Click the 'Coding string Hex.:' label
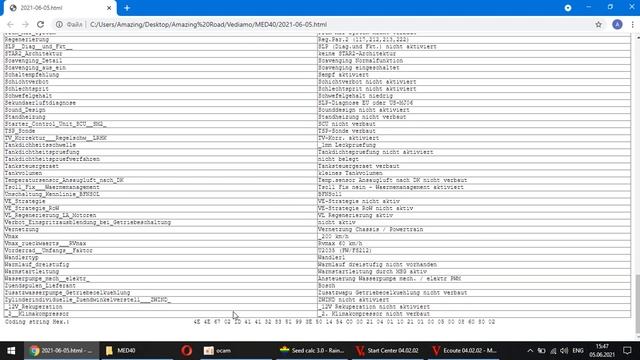640x360 pixels. [x=37, y=322]
